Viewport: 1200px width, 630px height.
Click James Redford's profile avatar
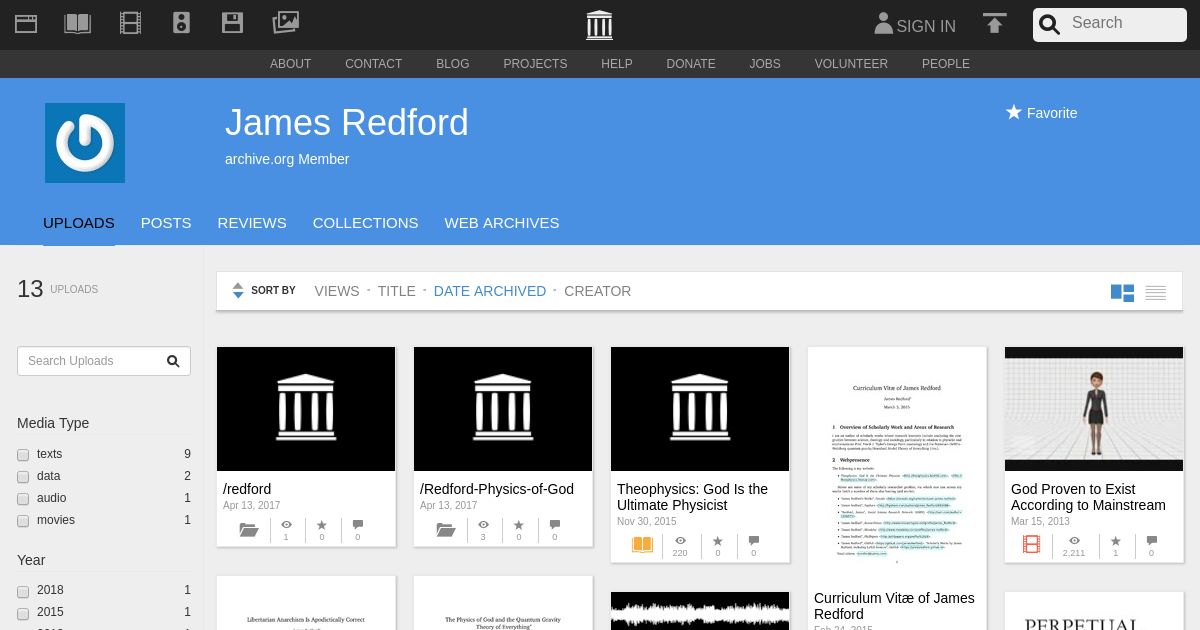85,143
